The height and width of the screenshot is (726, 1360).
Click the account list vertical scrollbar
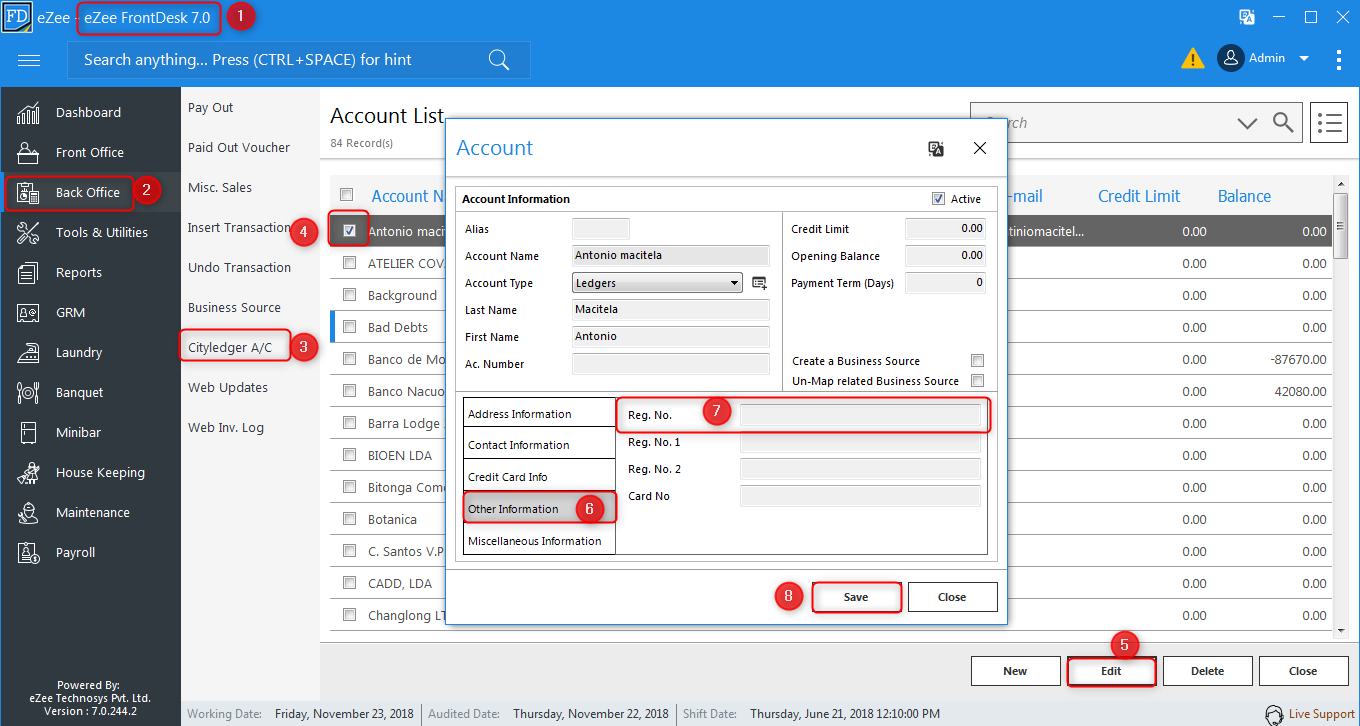1341,405
